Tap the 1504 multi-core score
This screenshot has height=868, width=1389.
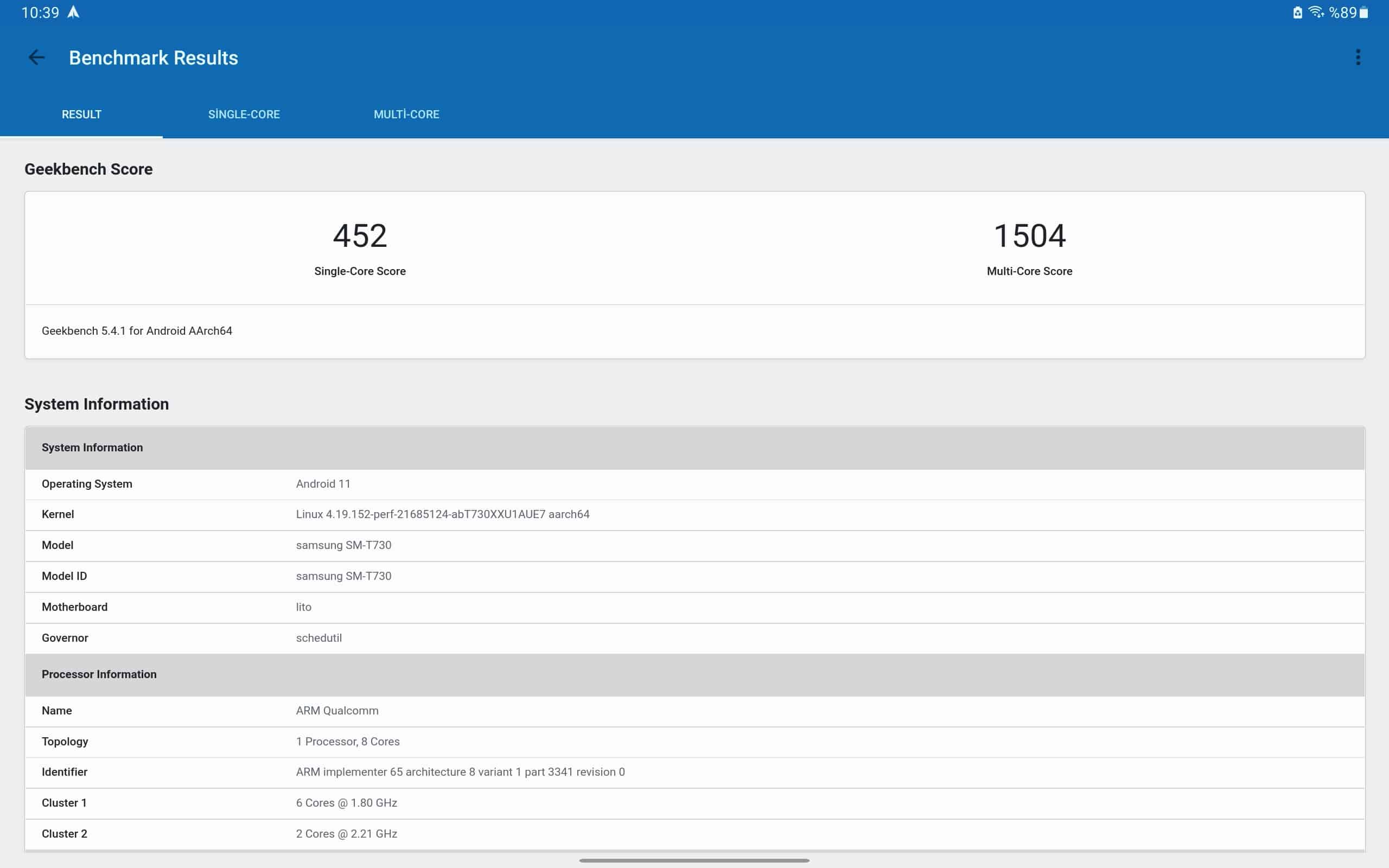1029,236
